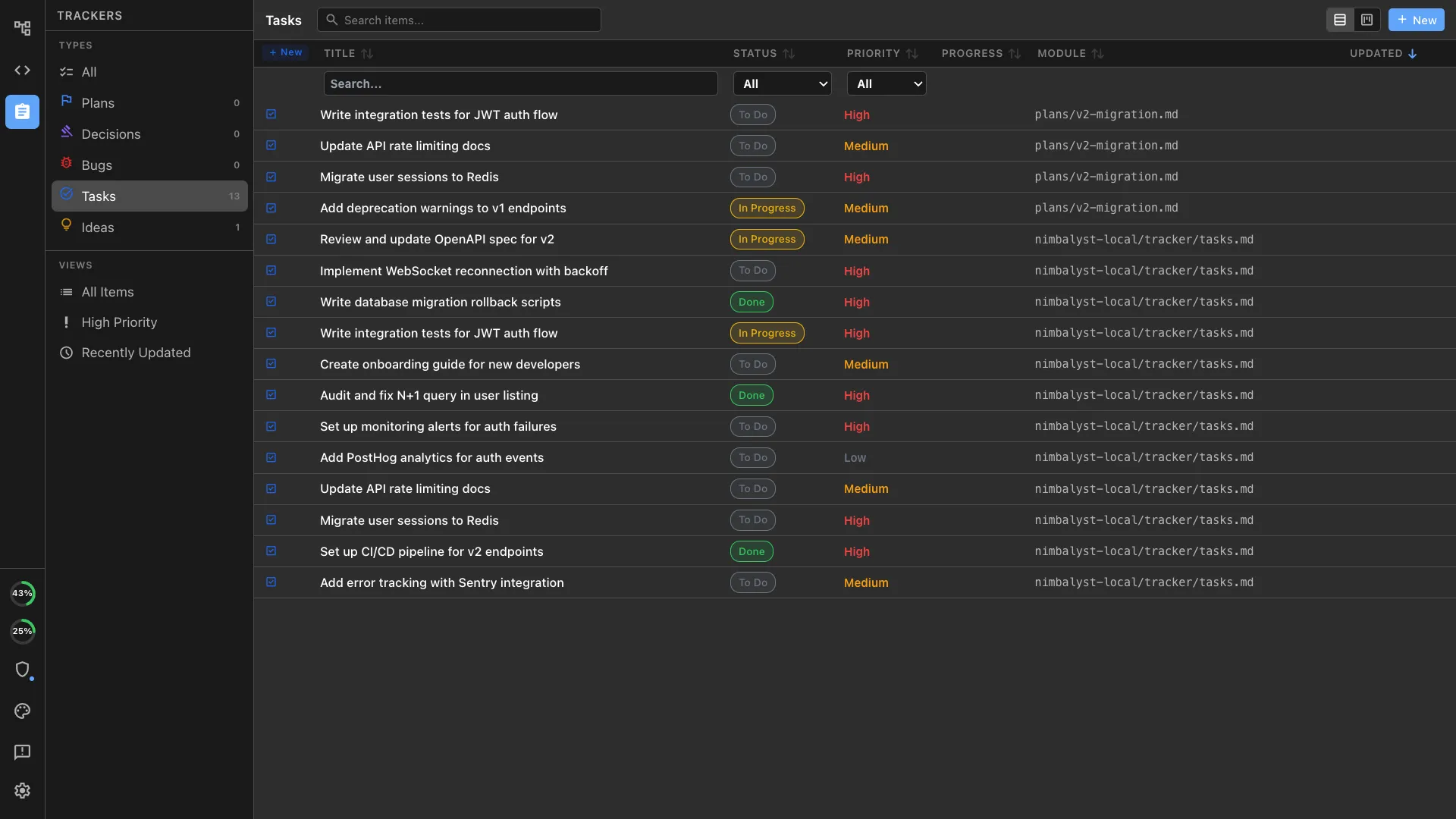Click the + New button top right

(x=1416, y=20)
